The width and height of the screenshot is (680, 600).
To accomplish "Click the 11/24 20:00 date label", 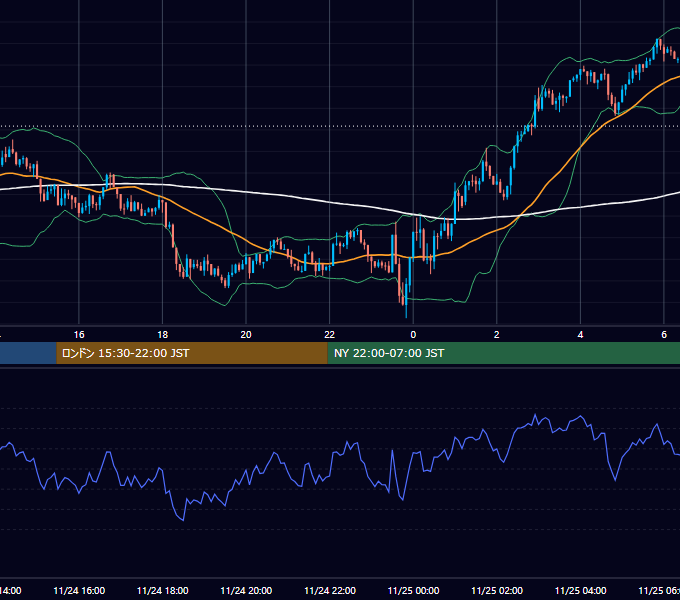I will pyautogui.click(x=246, y=590).
